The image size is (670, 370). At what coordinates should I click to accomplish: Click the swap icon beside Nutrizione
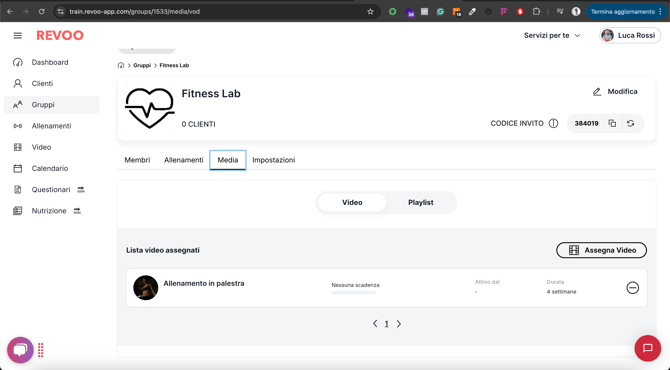[77, 211]
